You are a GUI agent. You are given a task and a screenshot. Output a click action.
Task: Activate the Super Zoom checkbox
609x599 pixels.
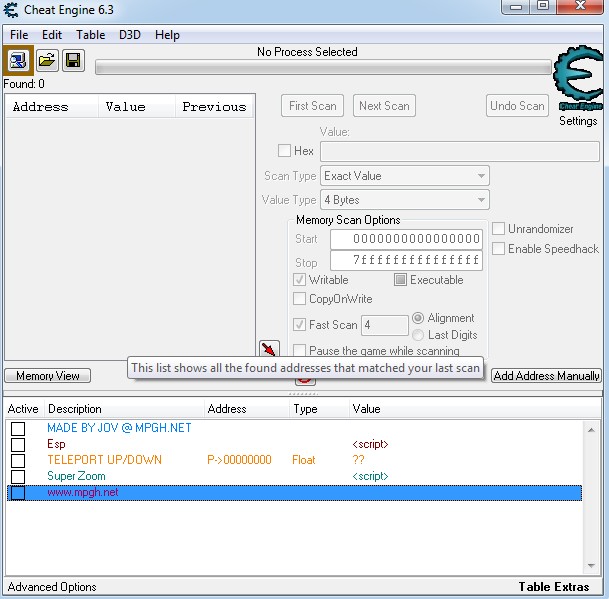pyautogui.click(x=18, y=476)
